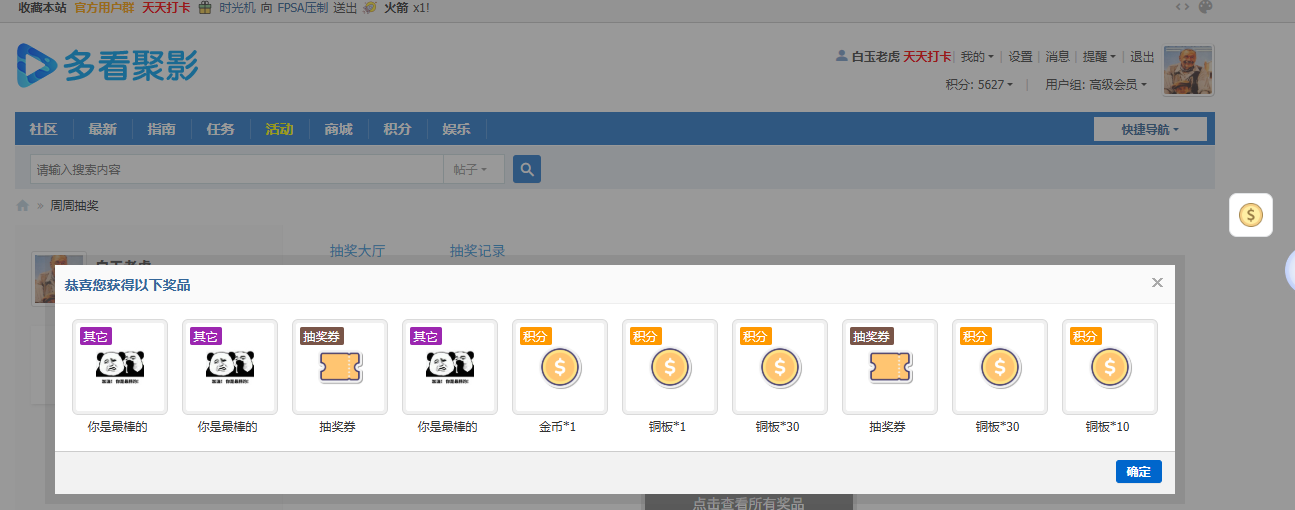Click 退出 to log out
Screen dimensions: 1295x510
click(1142, 57)
